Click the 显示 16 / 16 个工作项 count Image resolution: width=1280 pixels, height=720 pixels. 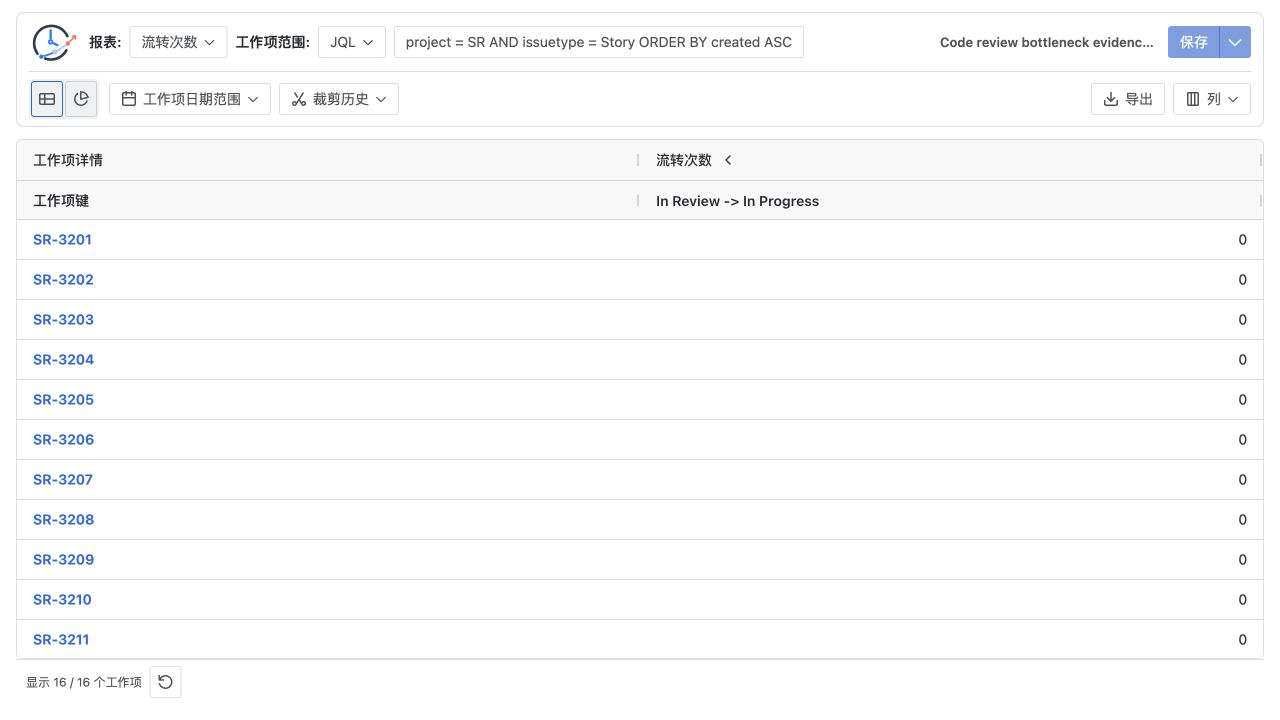[84, 682]
